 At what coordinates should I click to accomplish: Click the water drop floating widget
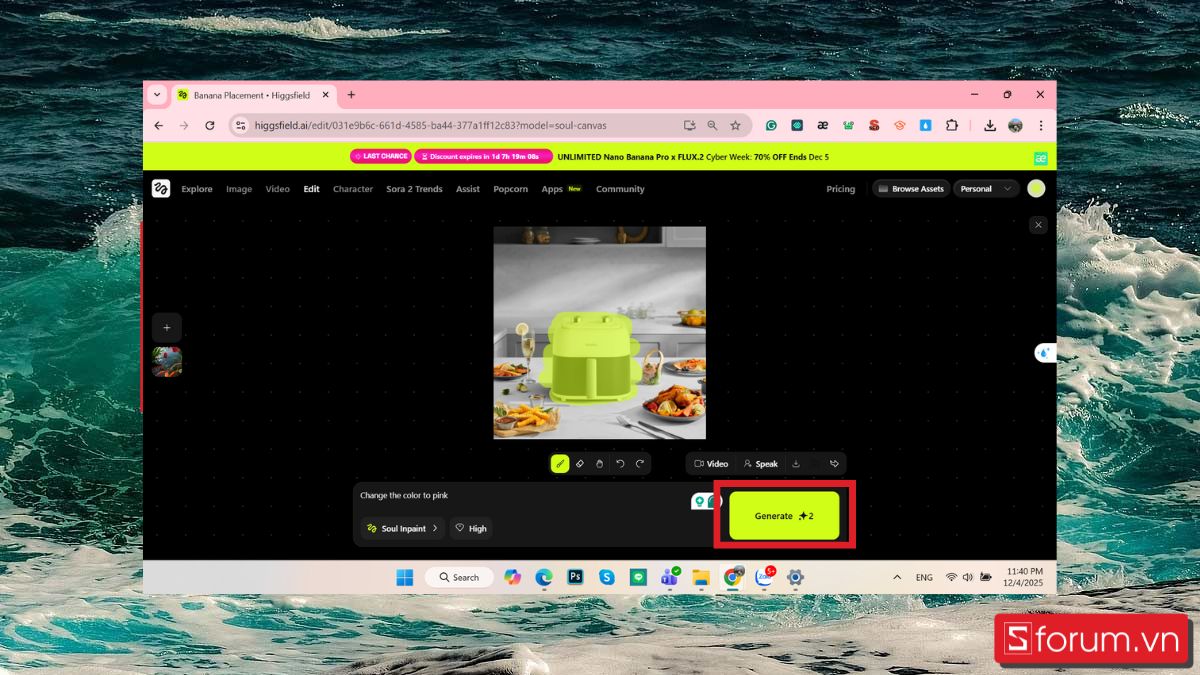tap(1045, 352)
